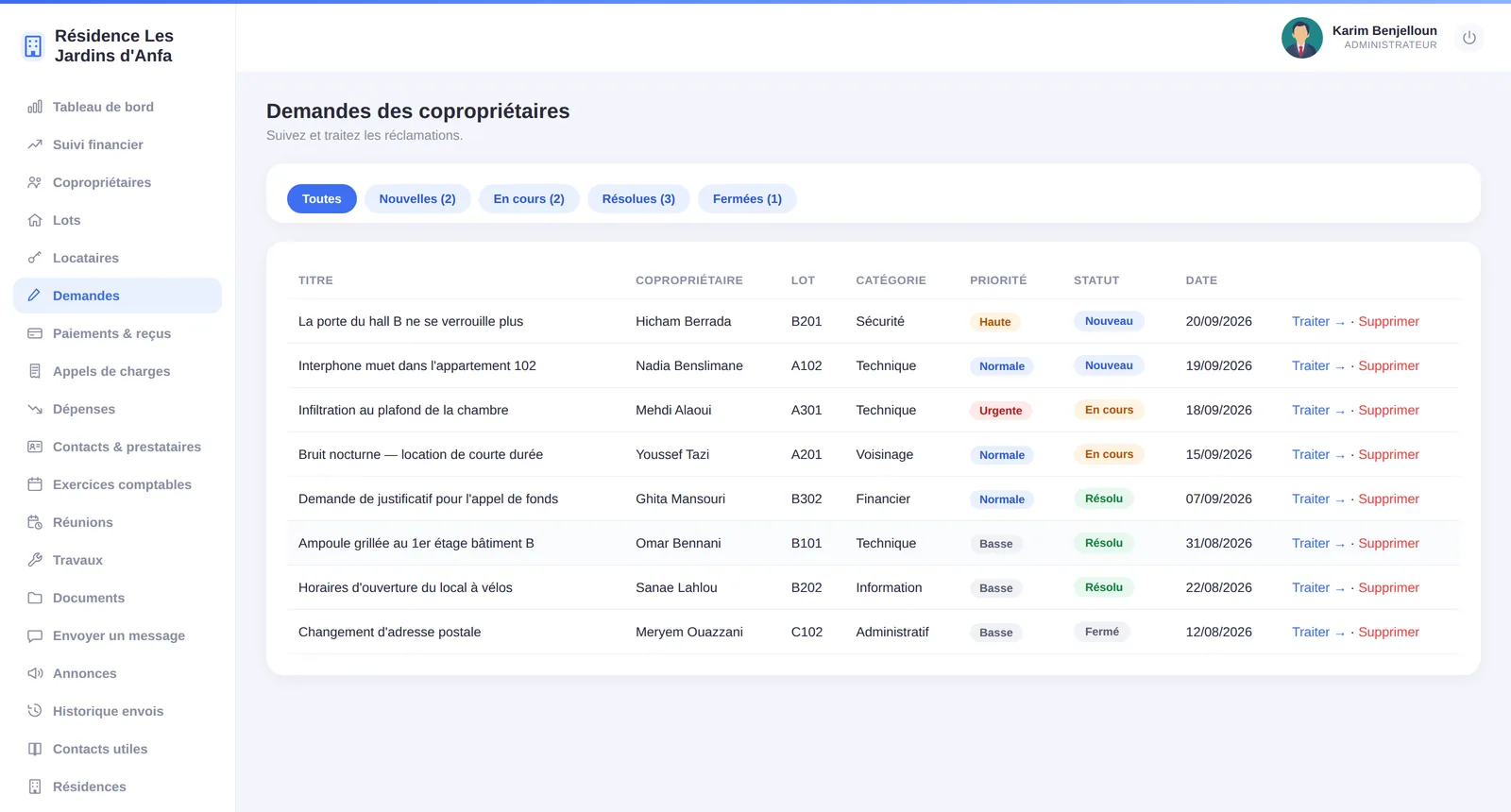Click the Urgente priority badge
Screen dimensions: 1511x812
click(1000, 411)
